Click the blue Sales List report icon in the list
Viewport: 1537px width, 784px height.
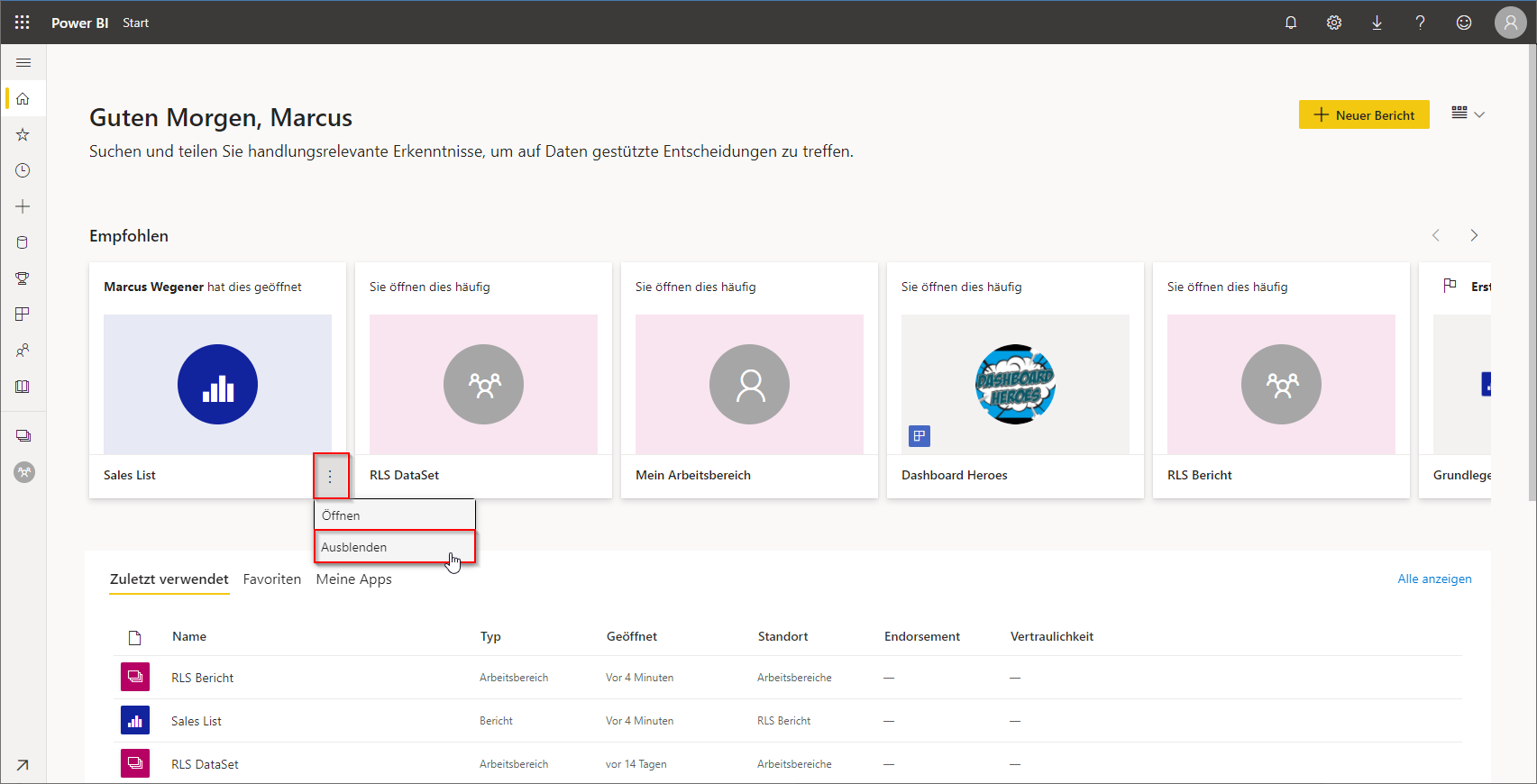click(135, 720)
